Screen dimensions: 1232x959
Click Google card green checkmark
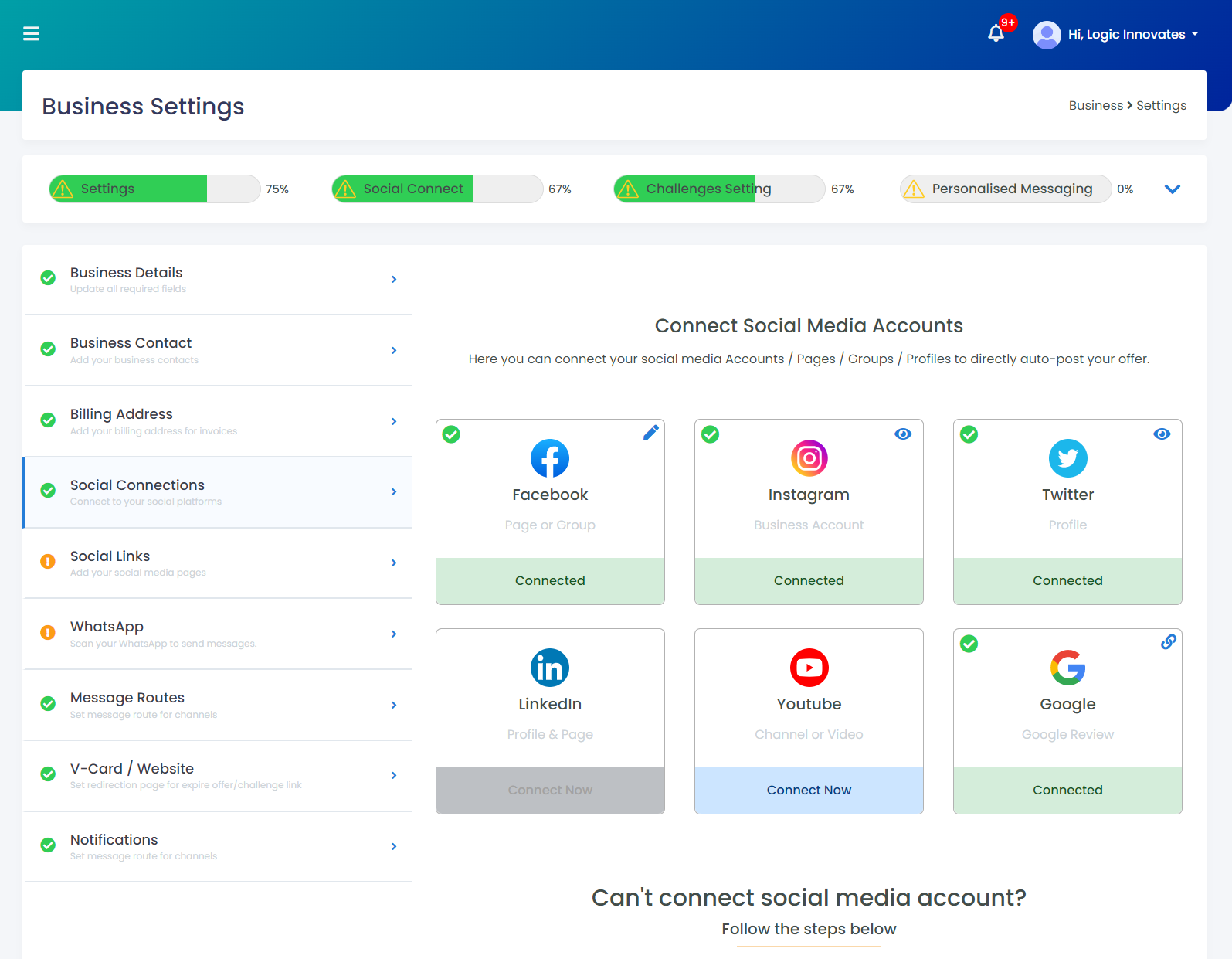pyautogui.click(x=969, y=644)
